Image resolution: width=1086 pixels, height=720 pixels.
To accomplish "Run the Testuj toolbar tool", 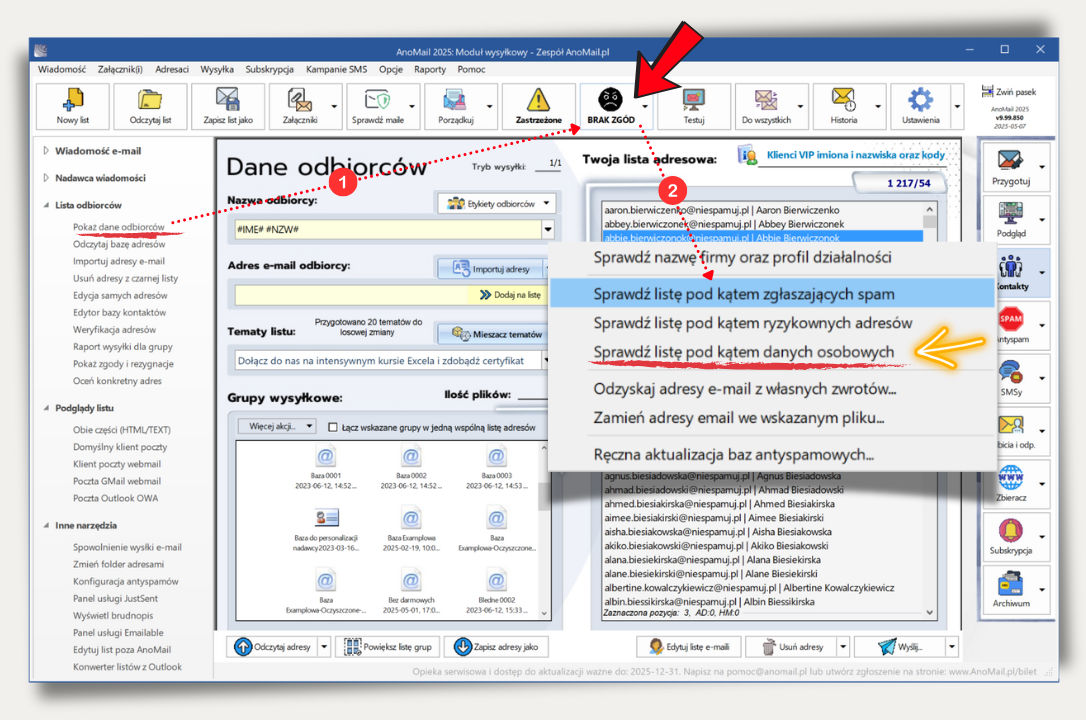I will 693,100.
